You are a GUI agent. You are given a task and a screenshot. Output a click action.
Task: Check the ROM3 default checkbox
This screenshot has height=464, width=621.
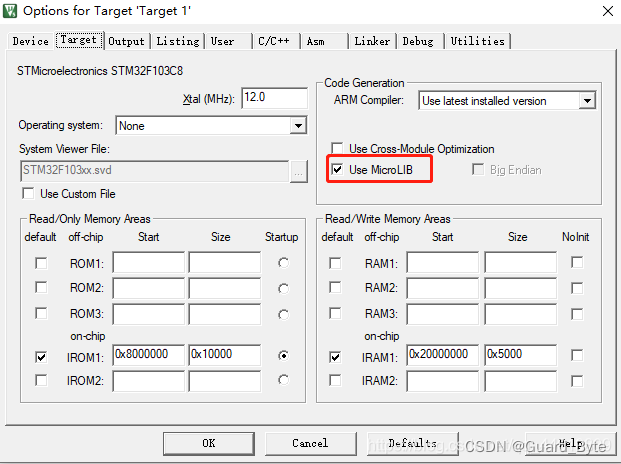tap(41, 314)
